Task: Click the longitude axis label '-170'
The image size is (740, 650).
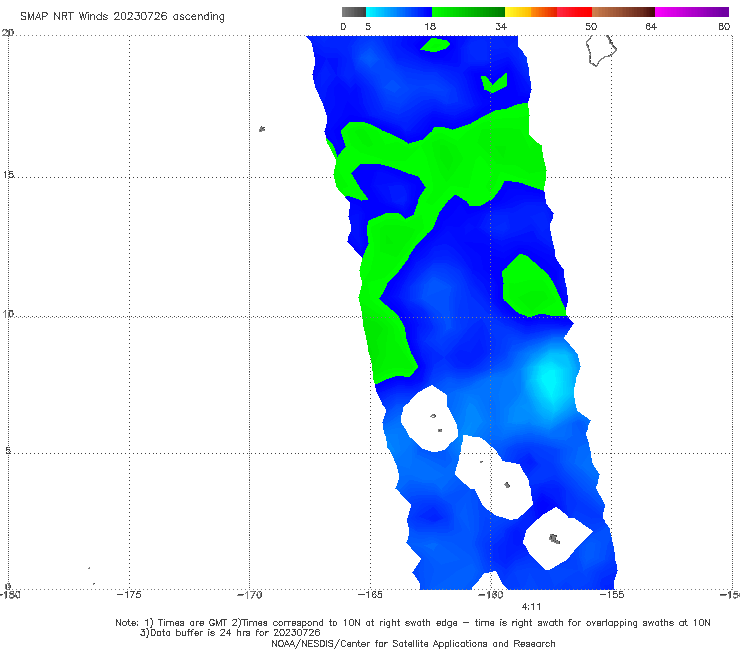Action: point(250,595)
